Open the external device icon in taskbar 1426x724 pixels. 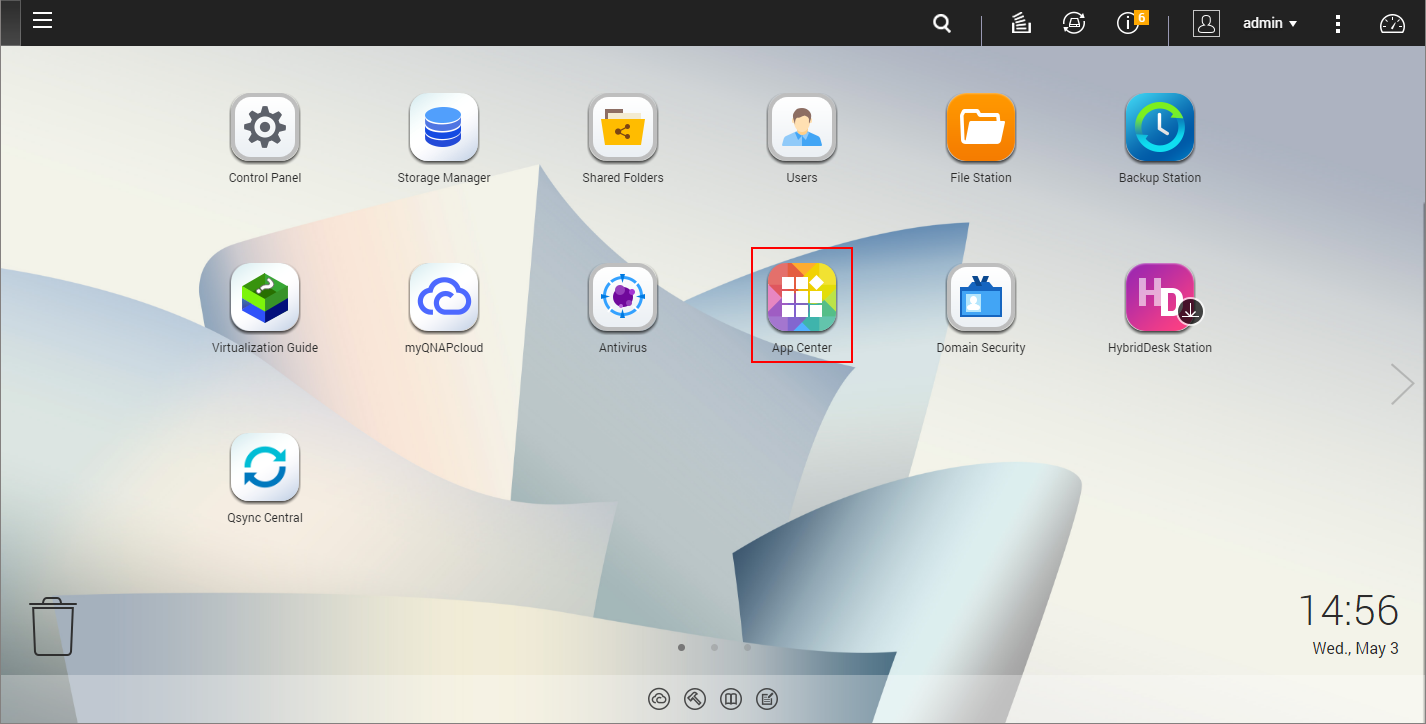[1074, 23]
